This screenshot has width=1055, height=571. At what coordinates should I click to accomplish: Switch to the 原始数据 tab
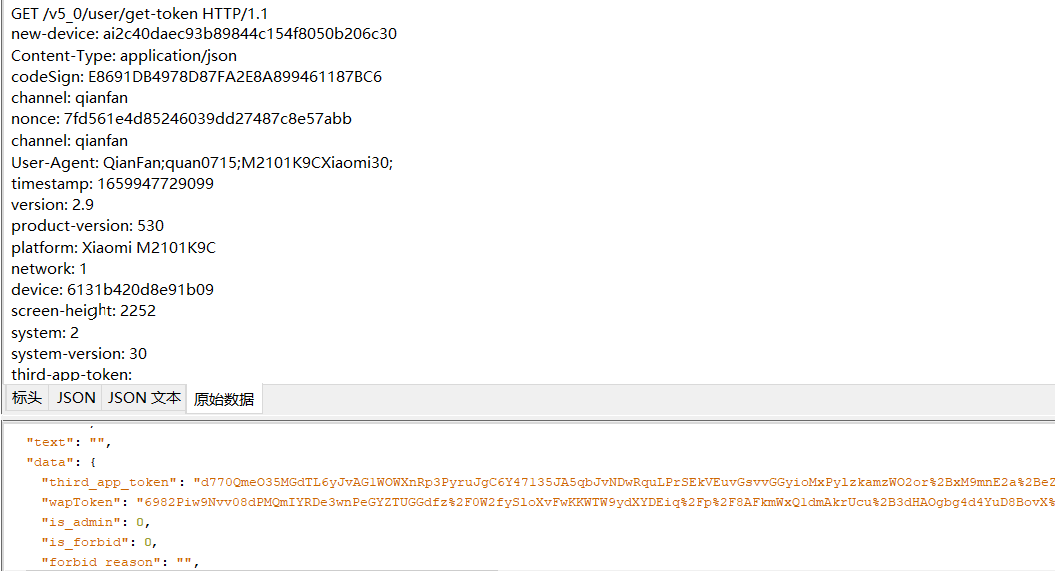click(x=224, y=399)
